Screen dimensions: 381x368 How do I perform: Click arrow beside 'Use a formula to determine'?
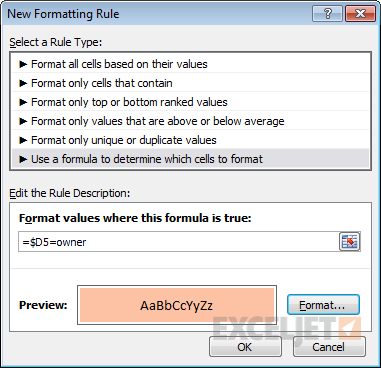pyautogui.click(x=23, y=159)
